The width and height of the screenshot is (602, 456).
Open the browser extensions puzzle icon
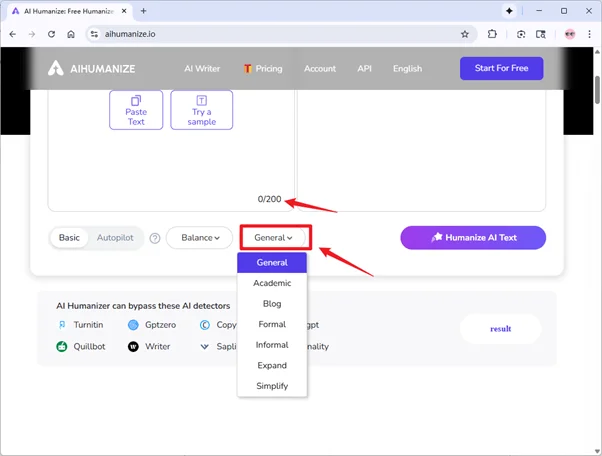(x=493, y=33)
